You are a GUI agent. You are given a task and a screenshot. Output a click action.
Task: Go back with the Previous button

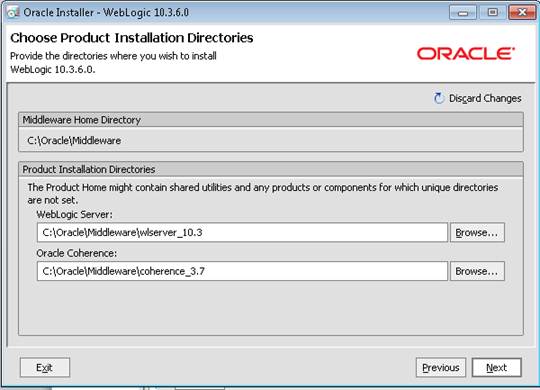(441, 368)
